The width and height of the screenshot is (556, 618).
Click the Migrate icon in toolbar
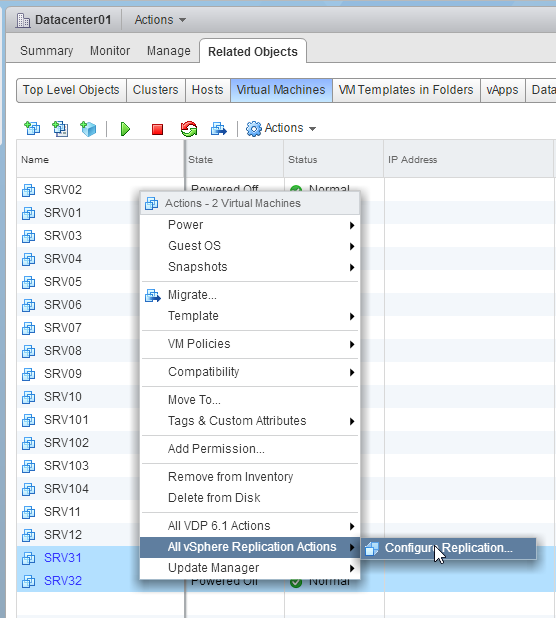point(219,128)
